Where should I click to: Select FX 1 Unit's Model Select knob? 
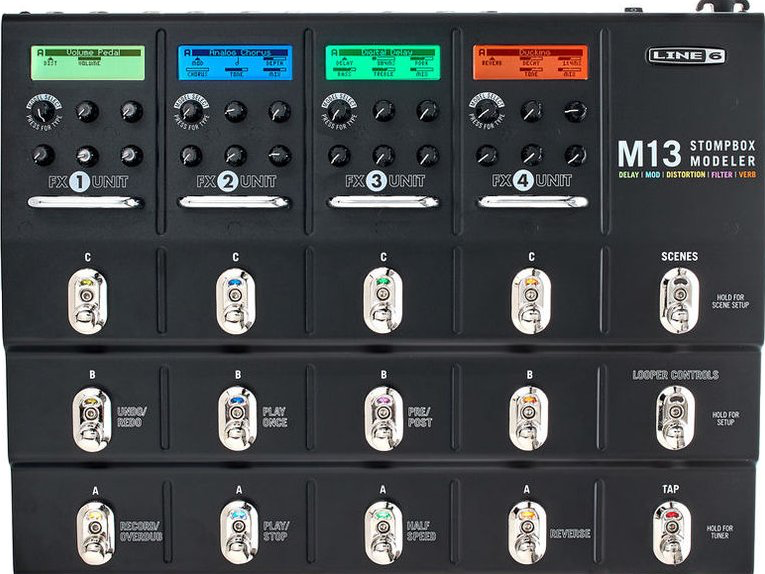coord(43,112)
